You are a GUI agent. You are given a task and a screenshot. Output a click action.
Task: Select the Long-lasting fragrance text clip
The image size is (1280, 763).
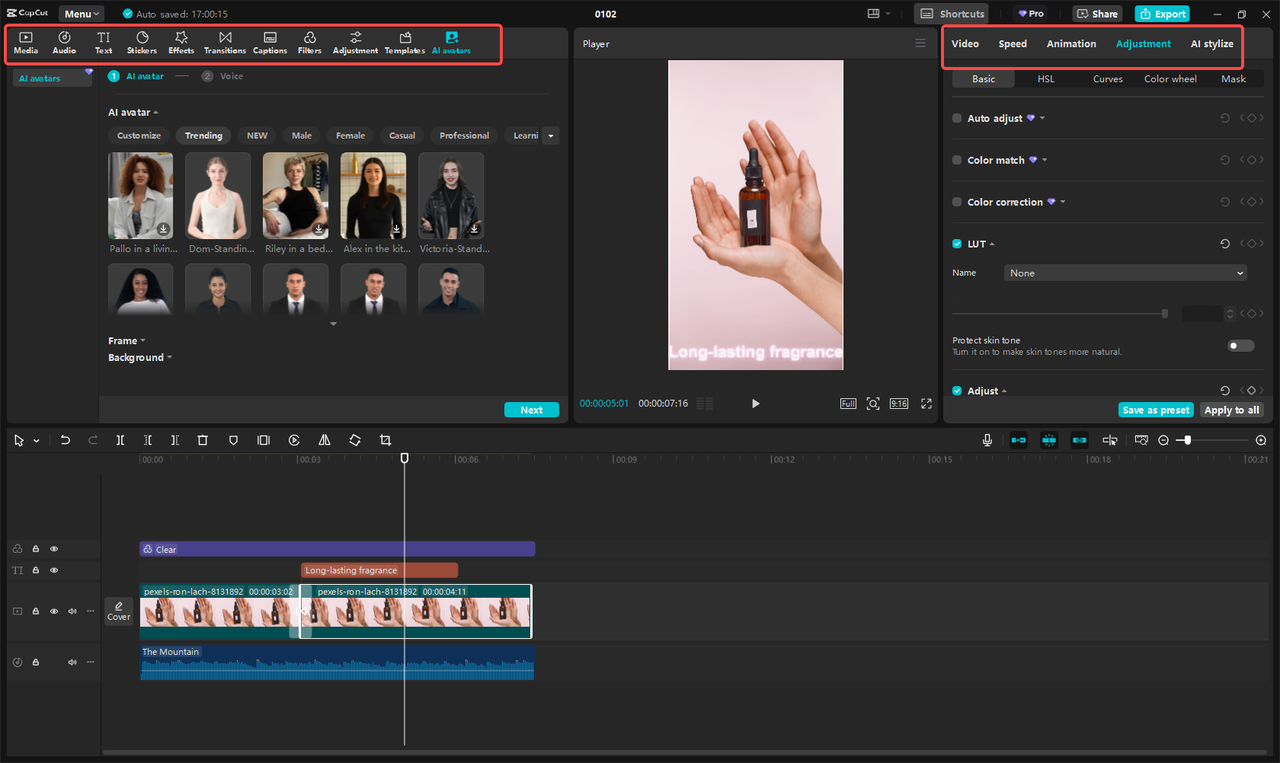(x=379, y=570)
